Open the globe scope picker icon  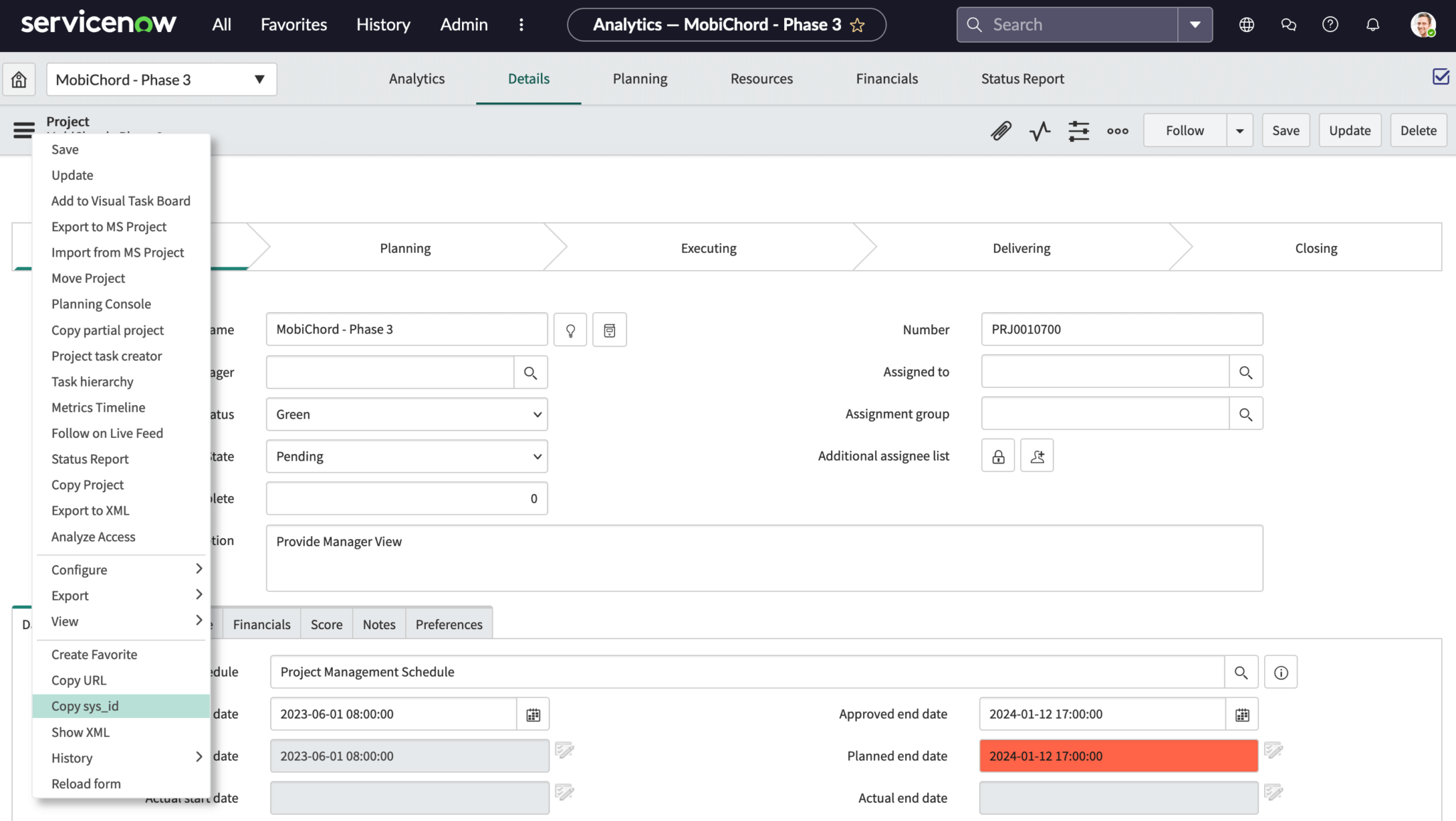1246,25
